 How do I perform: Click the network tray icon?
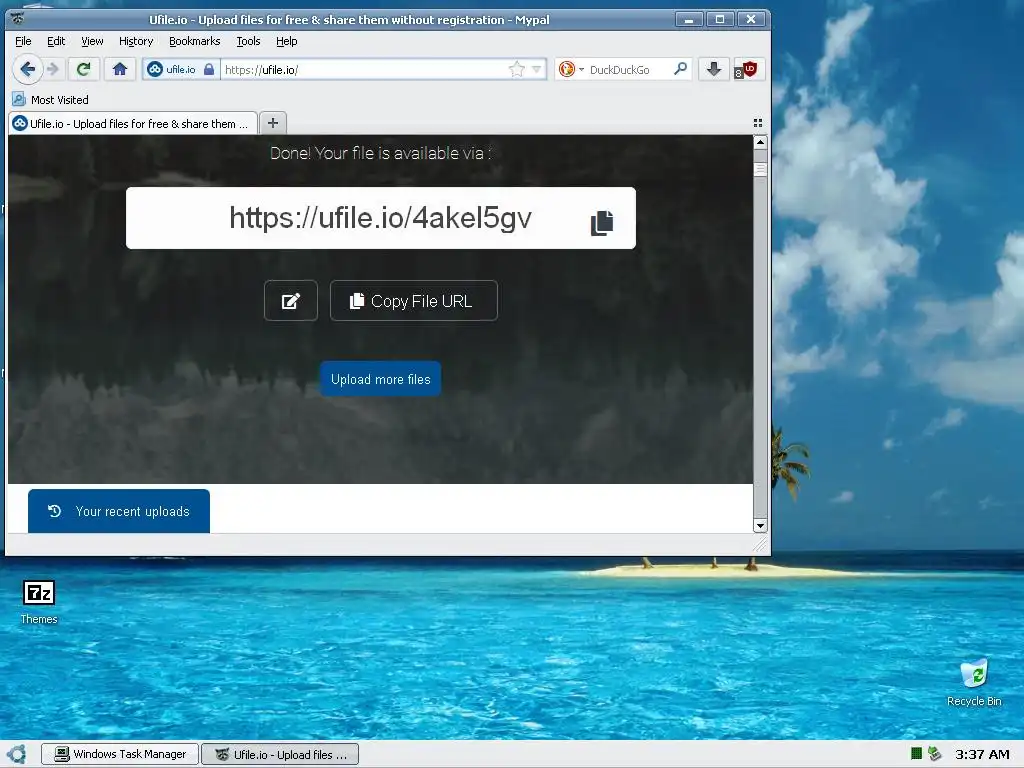coord(935,754)
